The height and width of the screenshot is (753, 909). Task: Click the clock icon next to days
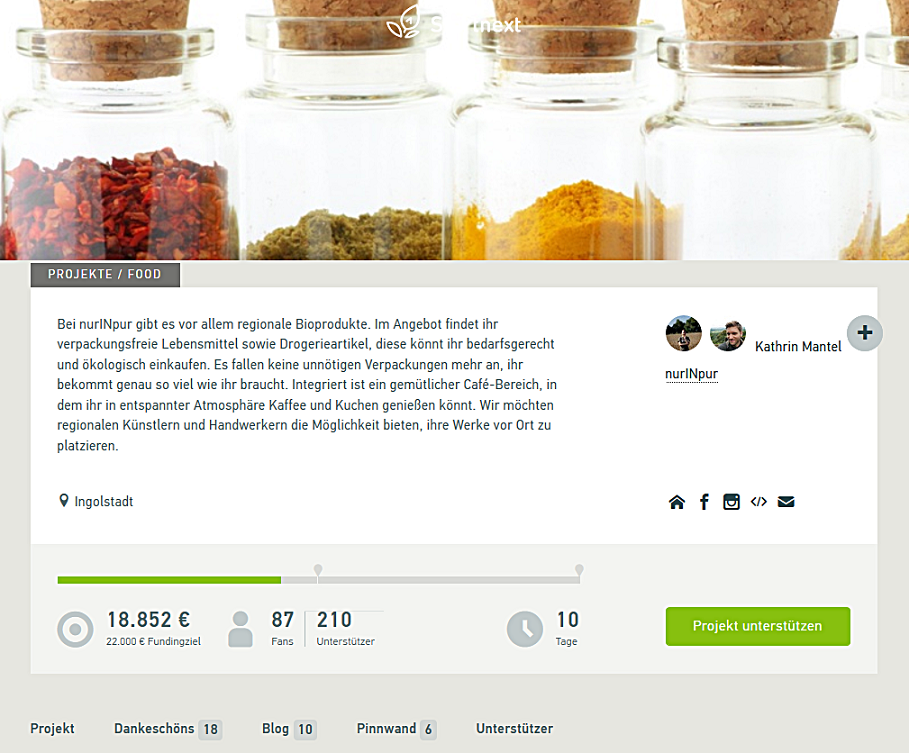(x=525, y=629)
